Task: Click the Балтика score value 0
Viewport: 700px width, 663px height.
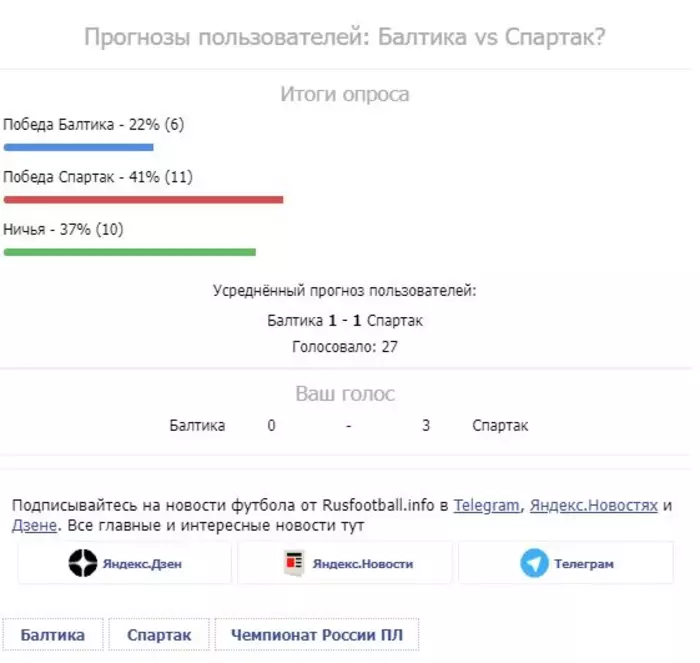Action: (x=271, y=425)
